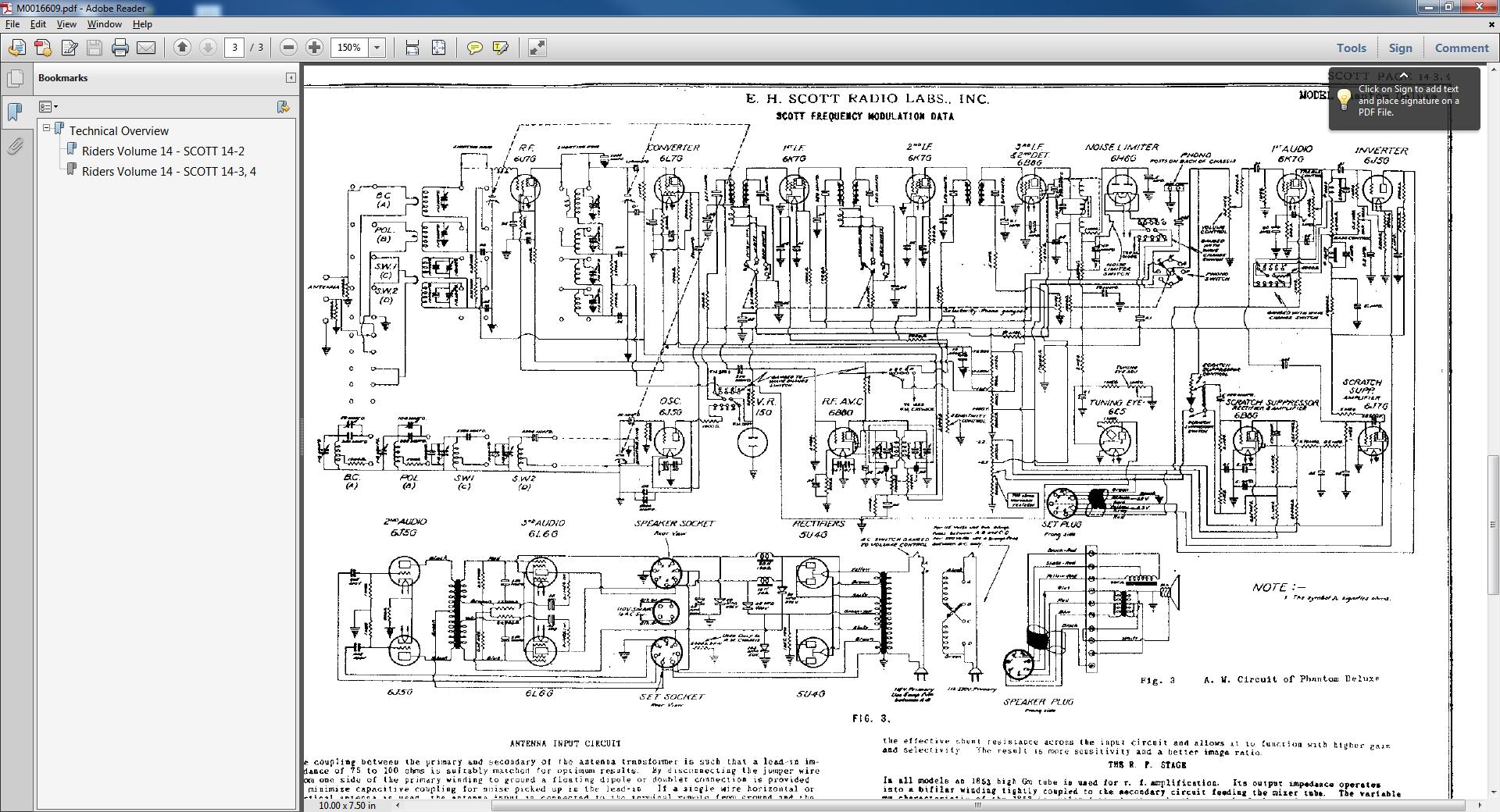This screenshot has width=1500, height=812.
Task: Select Technical Overview bookmark
Action: coord(119,130)
